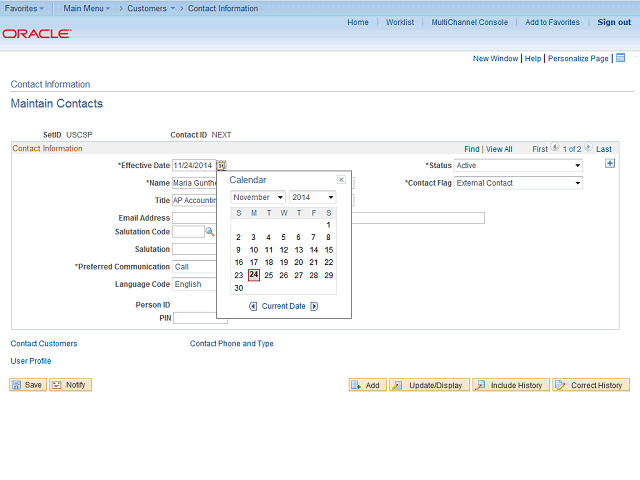Go to Home link
The height and width of the screenshot is (480, 640).
pyautogui.click(x=358, y=22)
